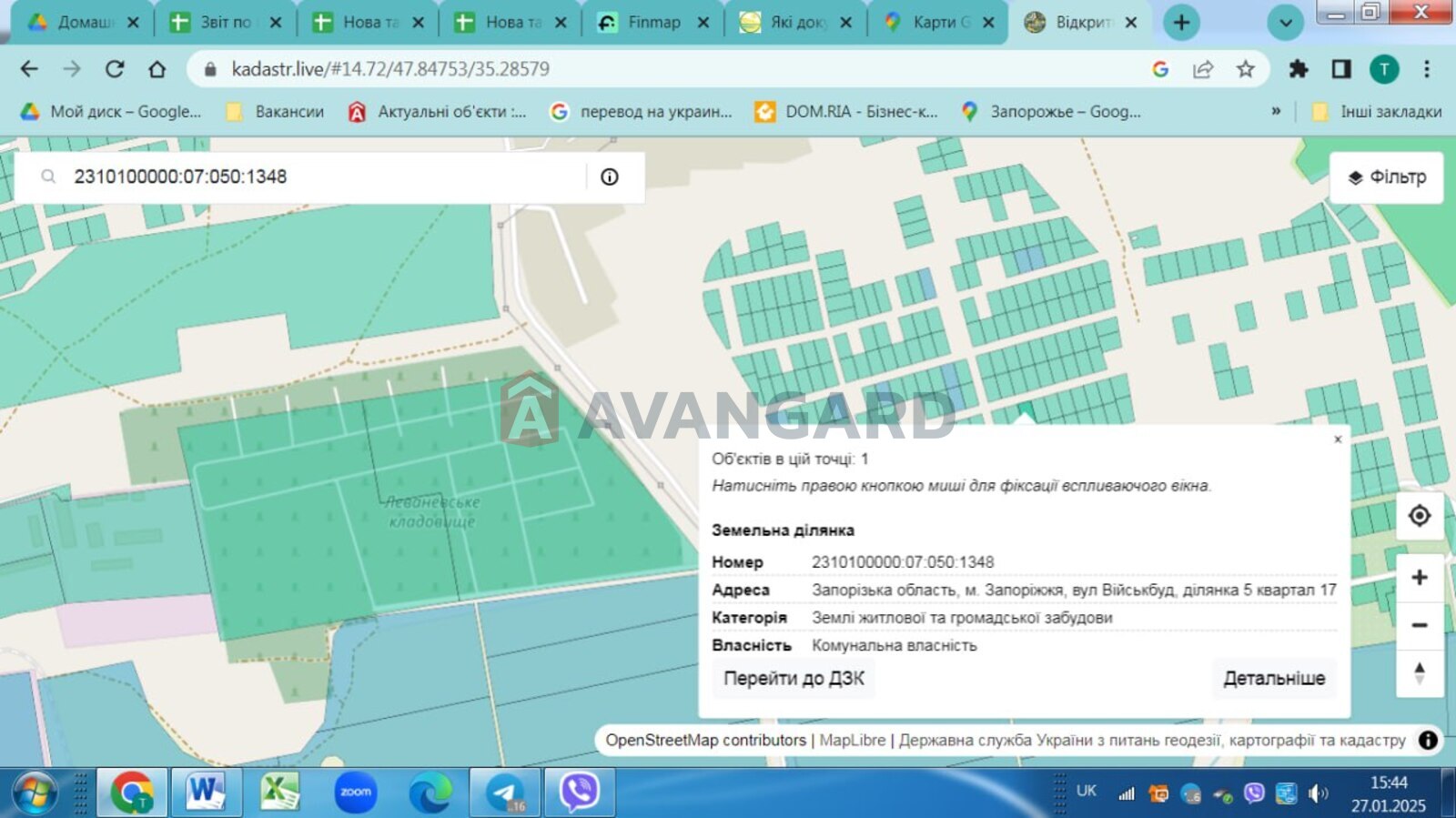Click the Перейти до ДЗК button
The height and width of the screenshot is (818, 1456).
pos(794,679)
